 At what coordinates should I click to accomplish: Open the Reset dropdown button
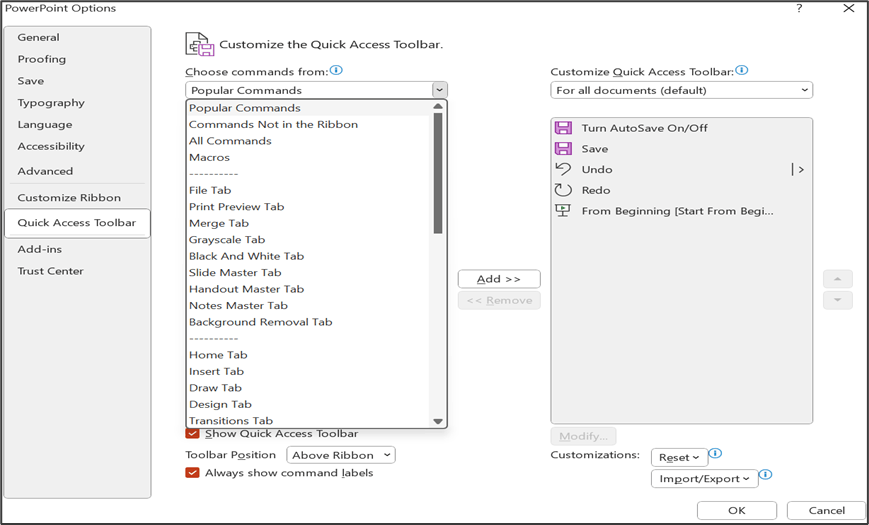679,457
